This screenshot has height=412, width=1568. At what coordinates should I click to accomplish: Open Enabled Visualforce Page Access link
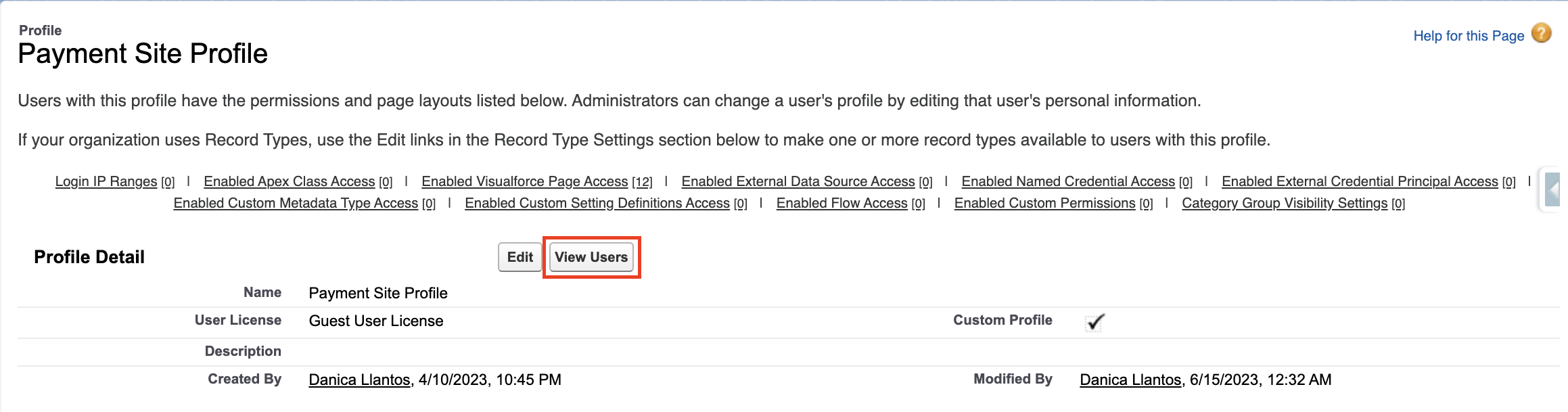click(524, 181)
